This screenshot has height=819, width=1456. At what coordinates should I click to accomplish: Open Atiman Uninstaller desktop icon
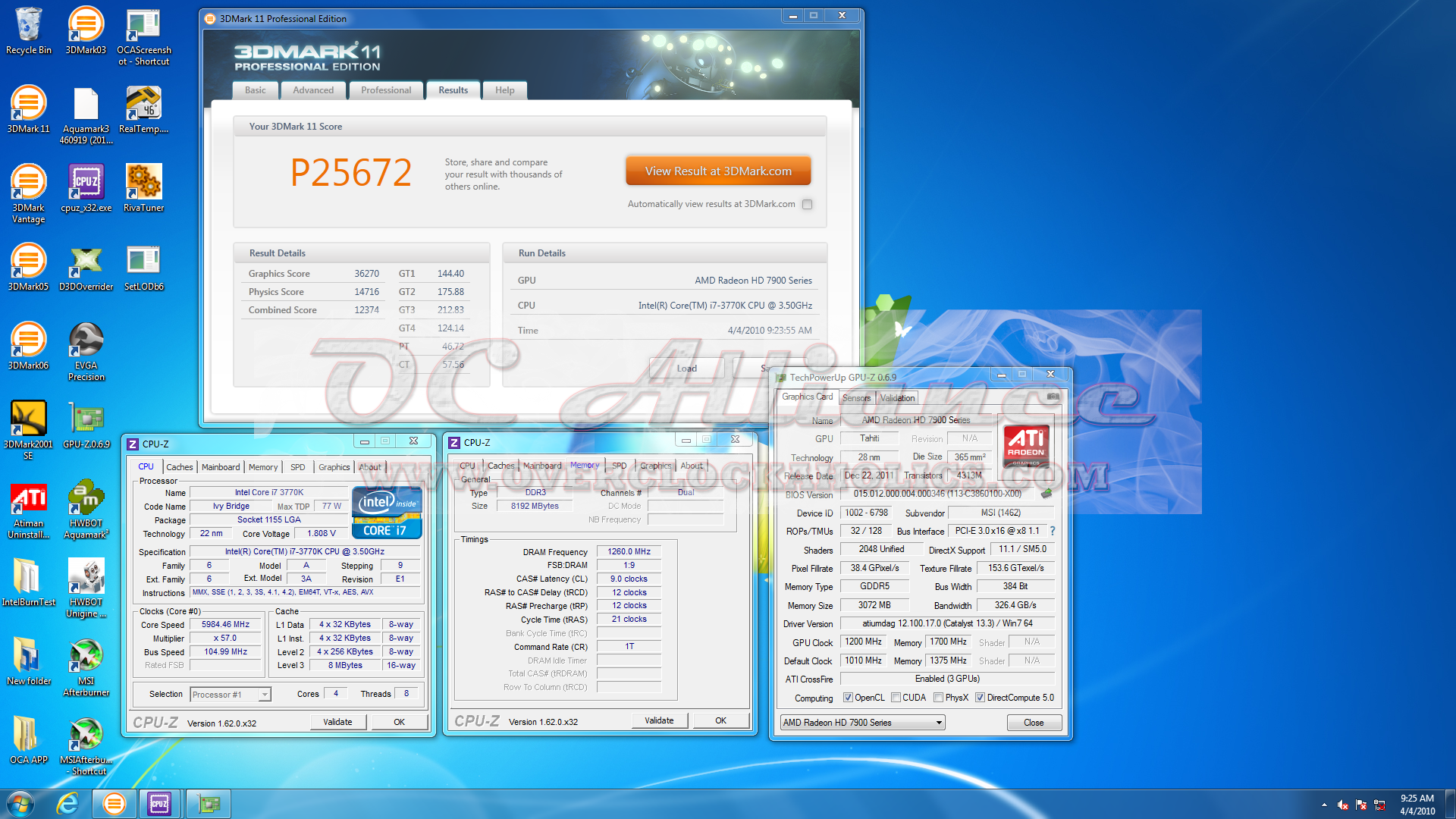point(28,510)
